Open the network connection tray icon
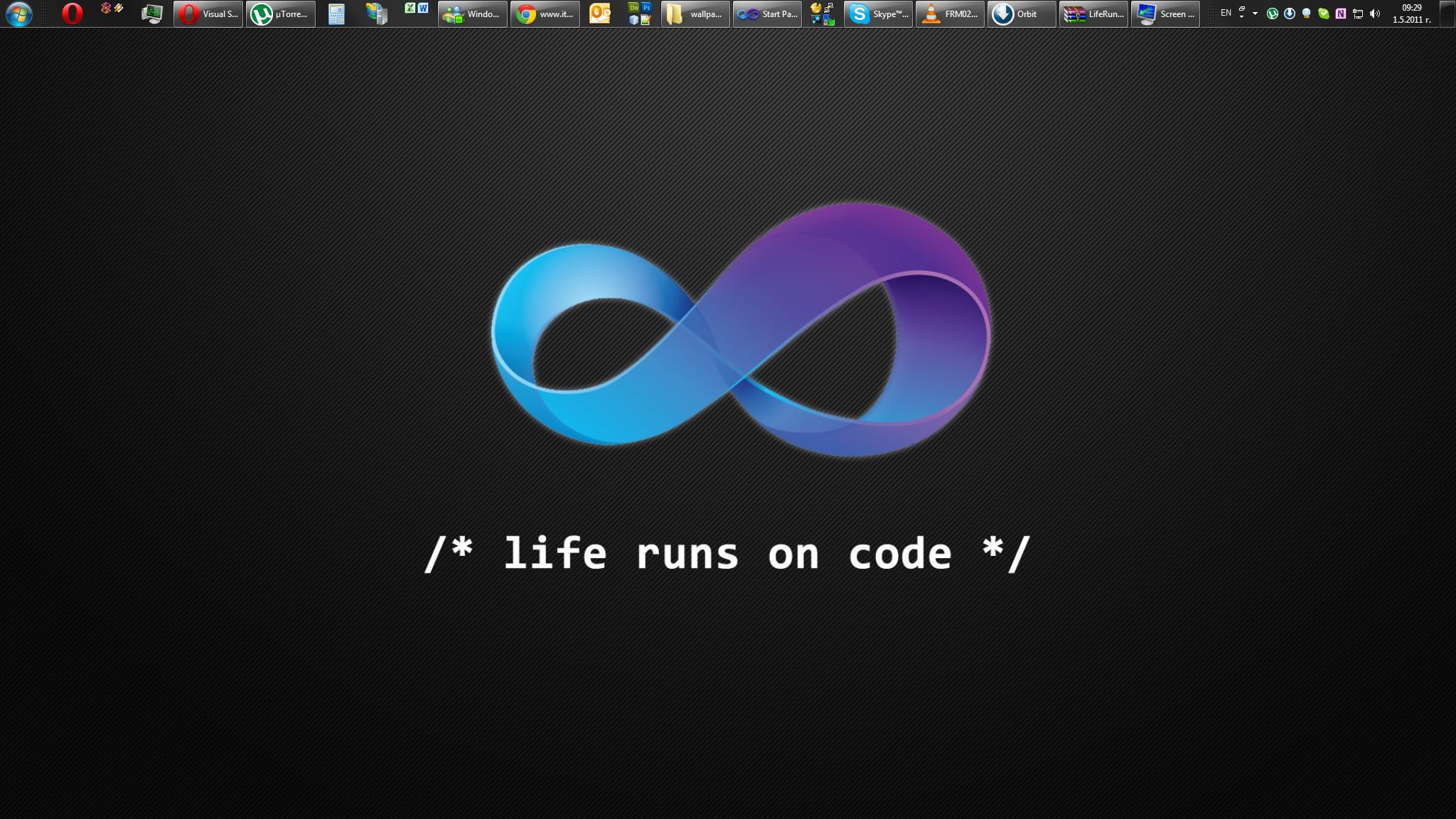 (1358, 14)
